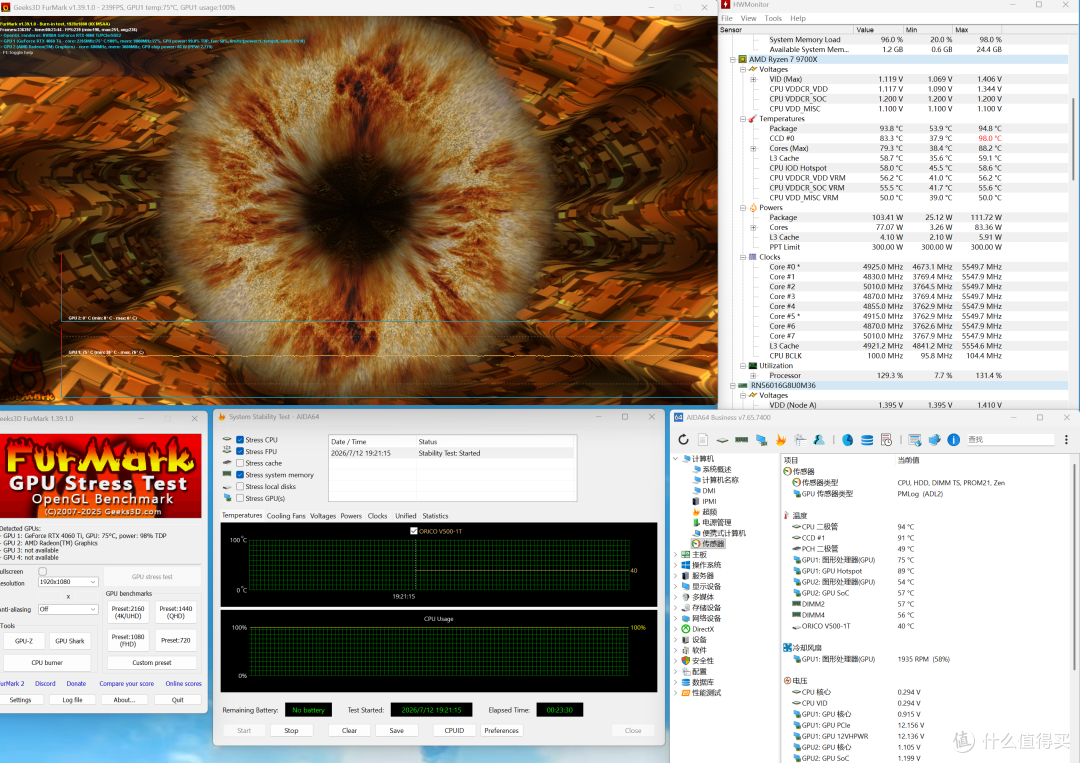Click the AIDA64 search field
Viewport: 1080px width, 763px height.
(1010, 439)
